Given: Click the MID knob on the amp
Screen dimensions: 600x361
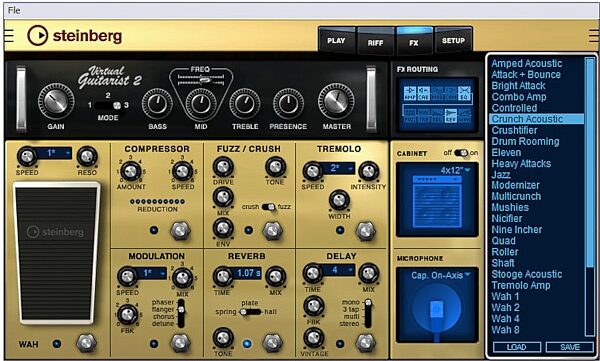Looking at the screenshot, I should click(x=201, y=104).
